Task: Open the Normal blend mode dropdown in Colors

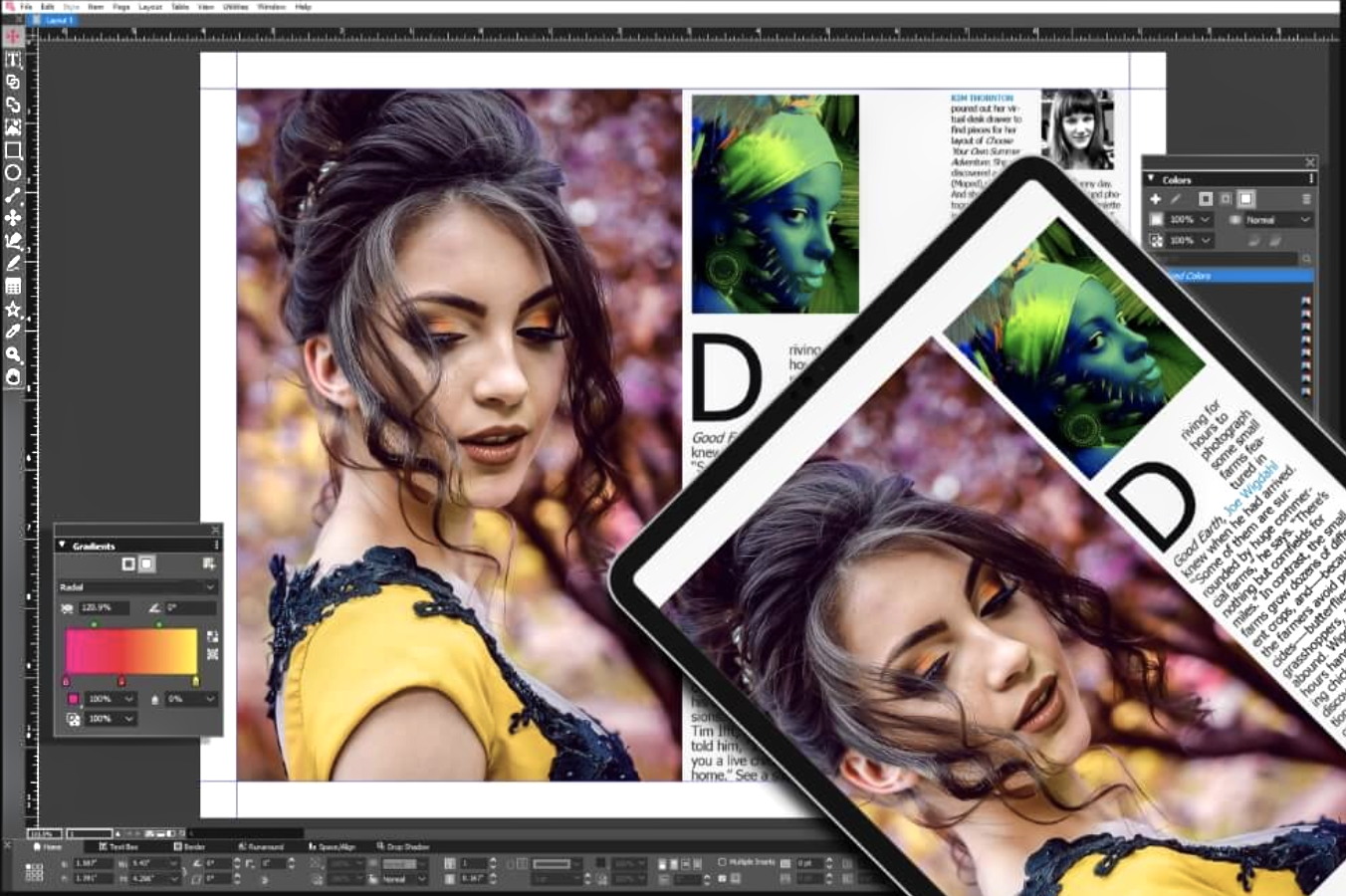Action: pyautogui.click(x=1278, y=219)
